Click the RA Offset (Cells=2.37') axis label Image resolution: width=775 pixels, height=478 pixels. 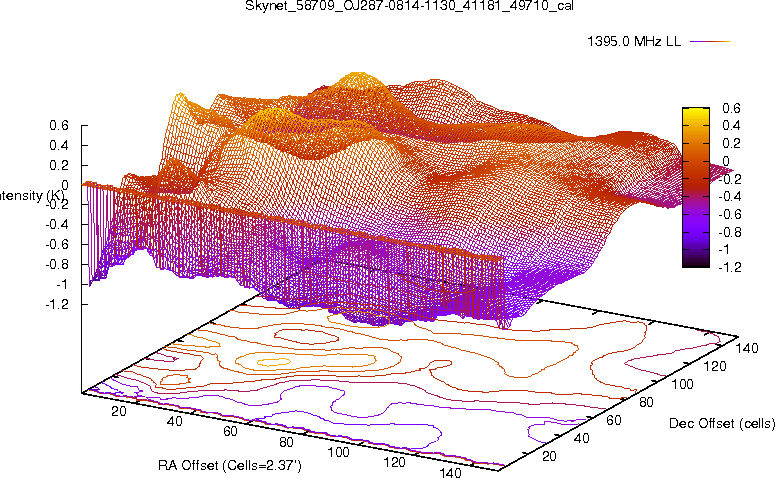230,465
